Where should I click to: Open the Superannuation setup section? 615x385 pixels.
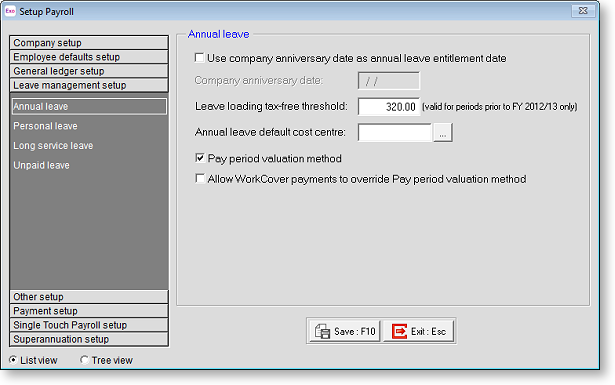point(89,339)
